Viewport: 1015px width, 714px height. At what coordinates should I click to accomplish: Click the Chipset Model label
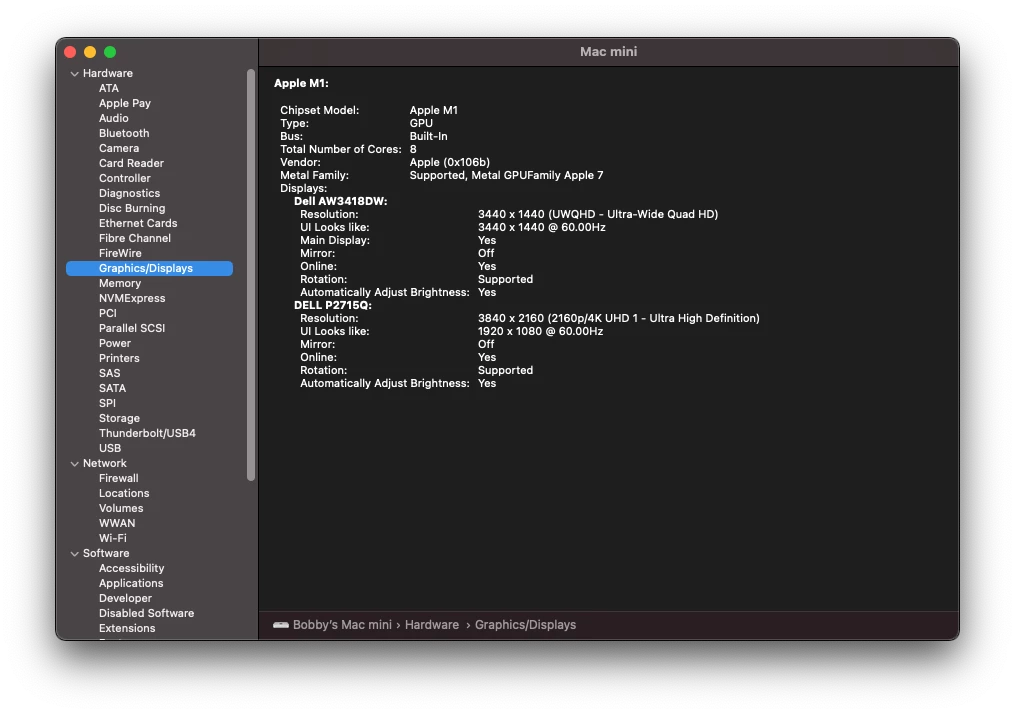click(x=319, y=110)
